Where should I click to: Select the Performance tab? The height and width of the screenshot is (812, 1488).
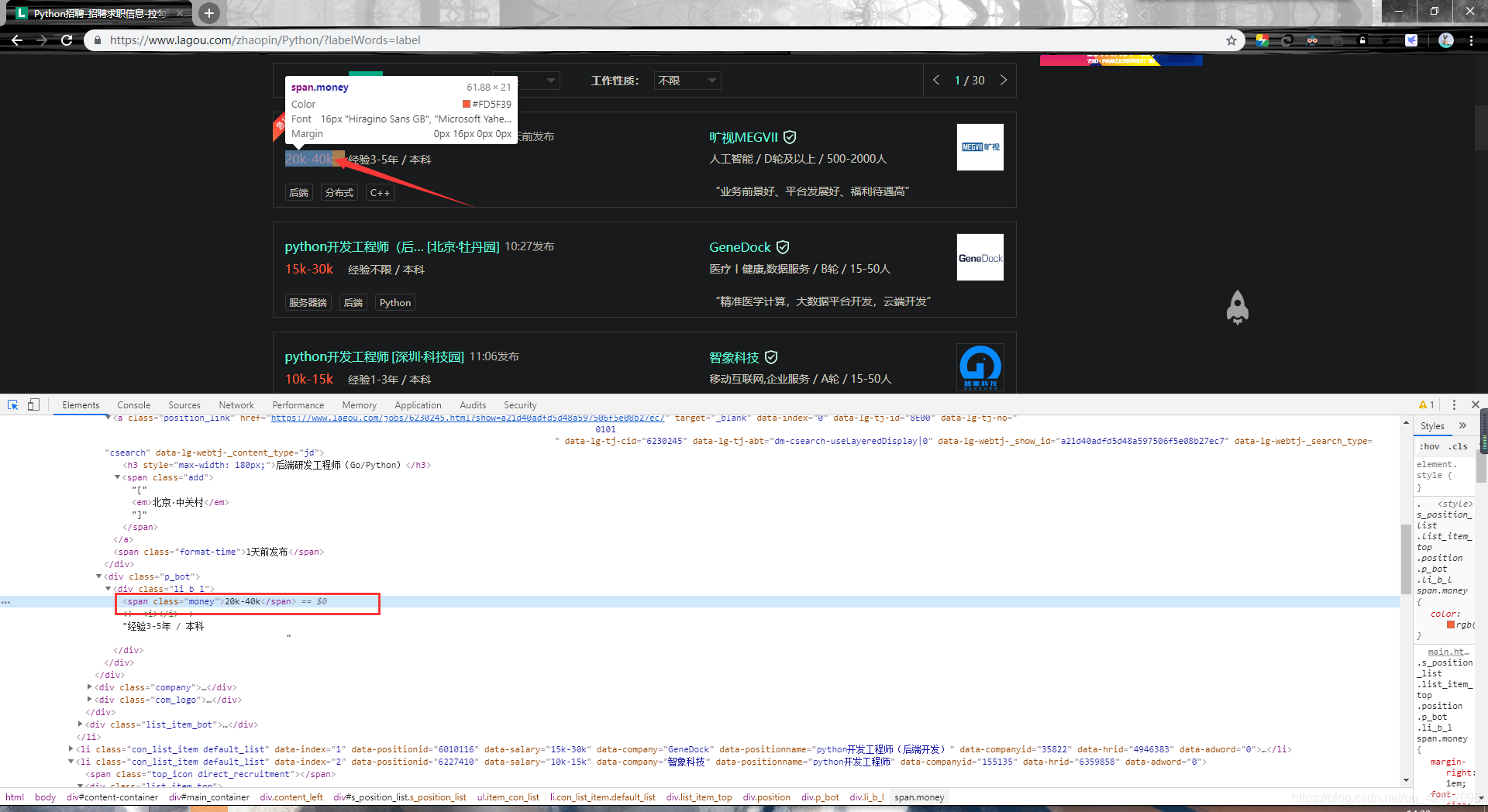[298, 405]
